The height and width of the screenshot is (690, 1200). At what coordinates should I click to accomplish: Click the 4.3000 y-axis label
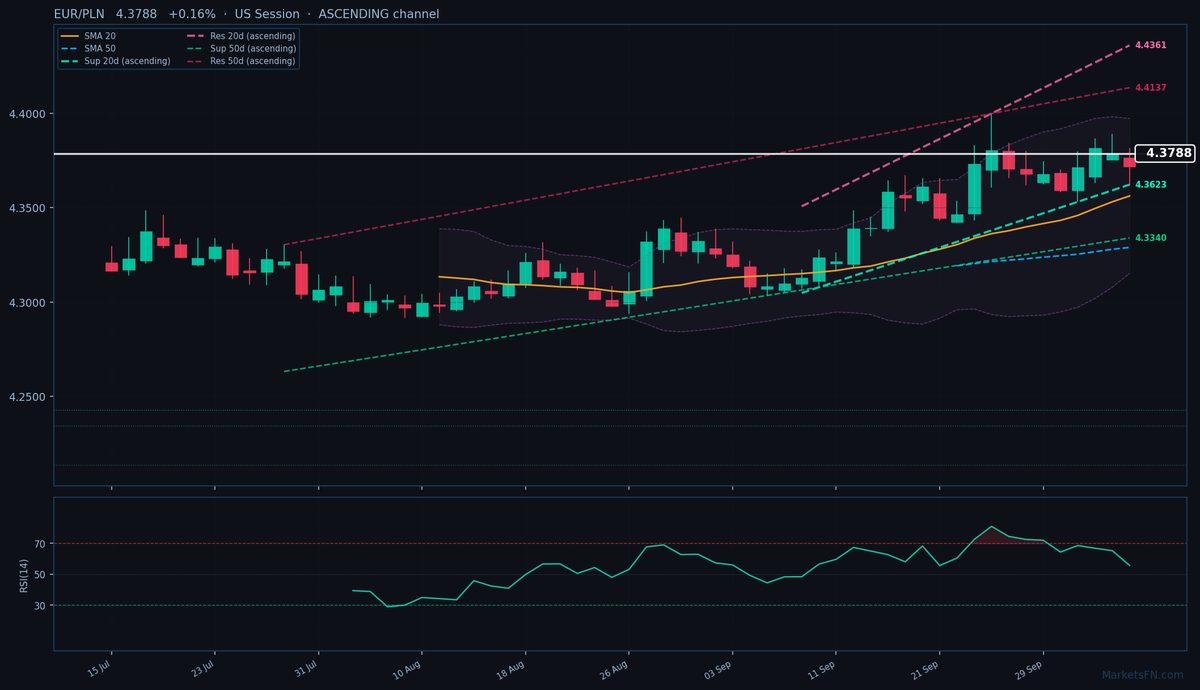28,303
